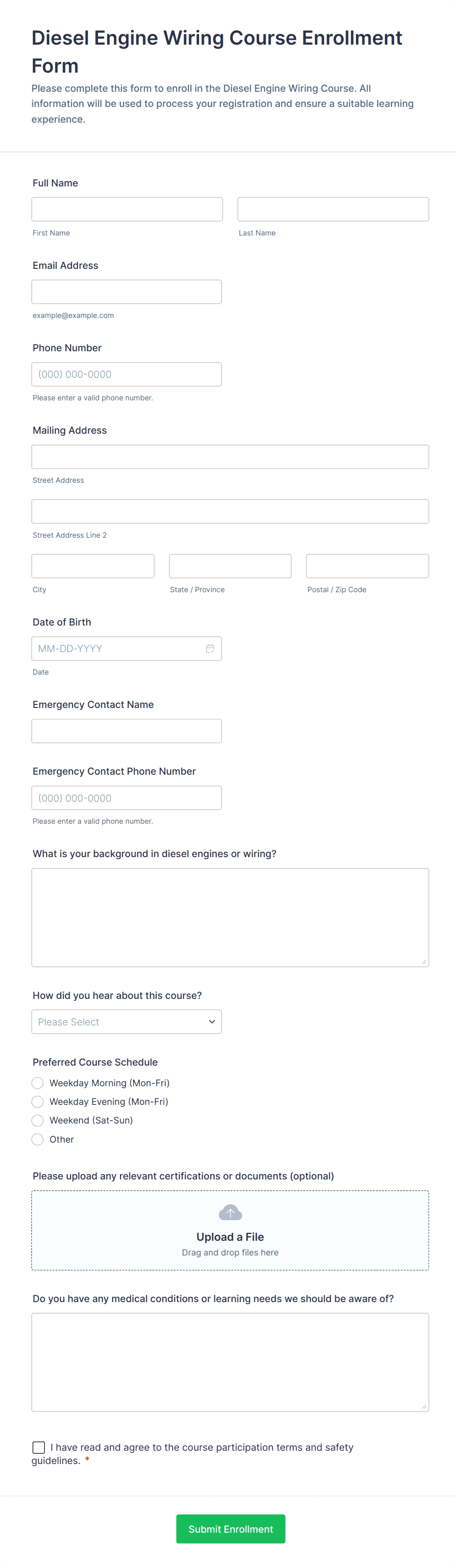The image size is (456, 1568).
Task: Click the Phone Number input field
Action: [x=127, y=374]
